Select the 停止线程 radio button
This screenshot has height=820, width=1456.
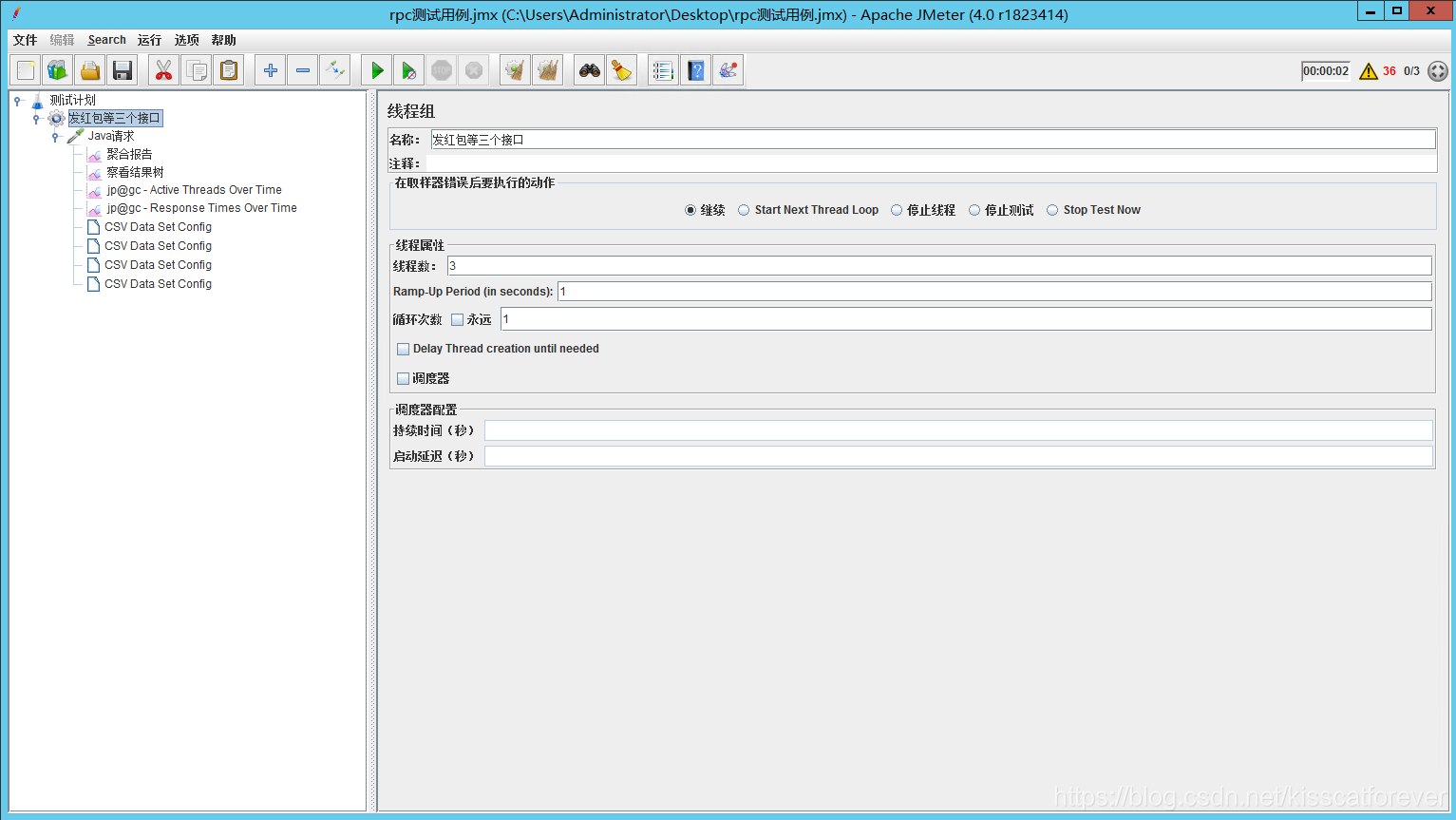tap(897, 210)
